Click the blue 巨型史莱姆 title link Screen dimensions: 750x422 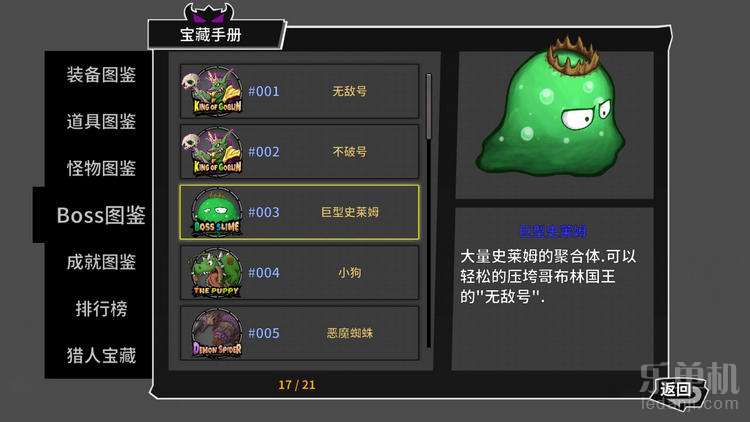[553, 232]
